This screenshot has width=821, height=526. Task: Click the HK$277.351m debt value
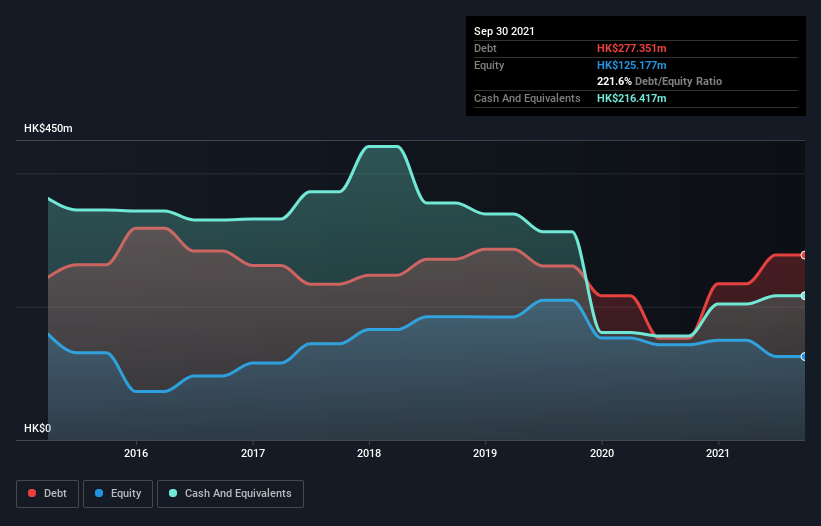(x=631, y=48)
